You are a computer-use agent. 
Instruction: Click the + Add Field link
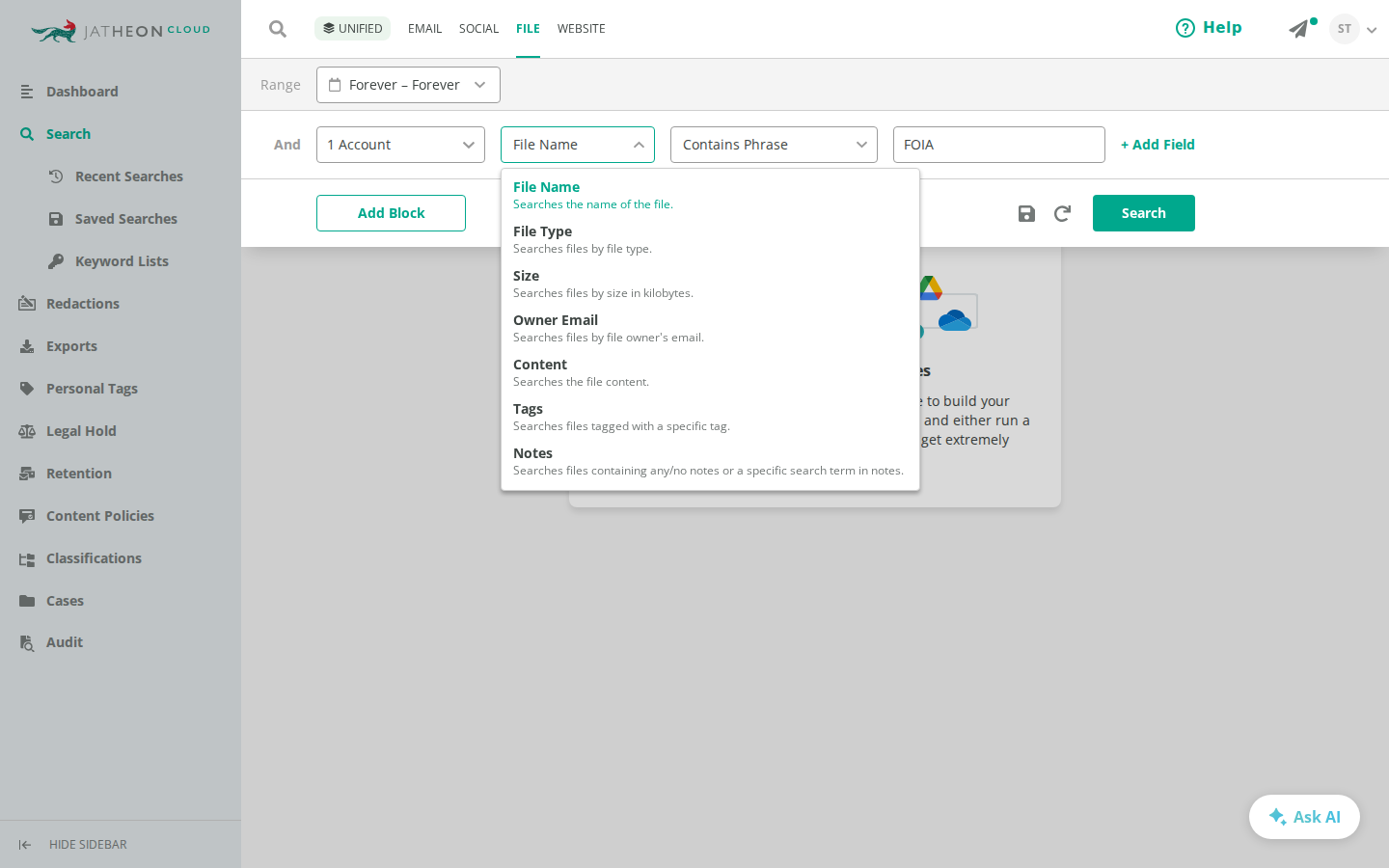[1157, 145]
